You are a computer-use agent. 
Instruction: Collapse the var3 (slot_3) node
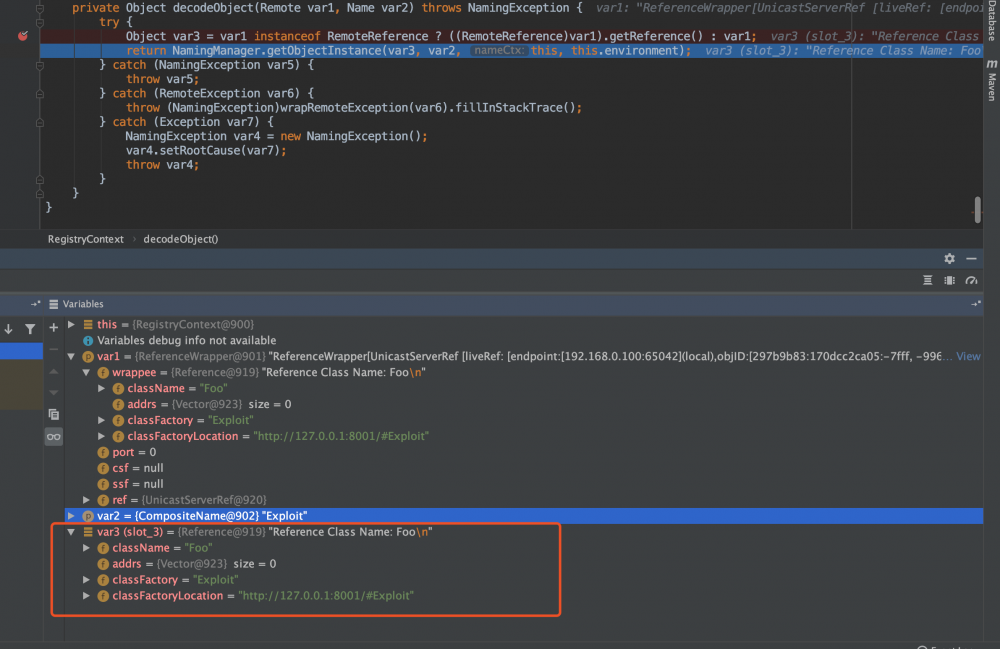[71, 532]
